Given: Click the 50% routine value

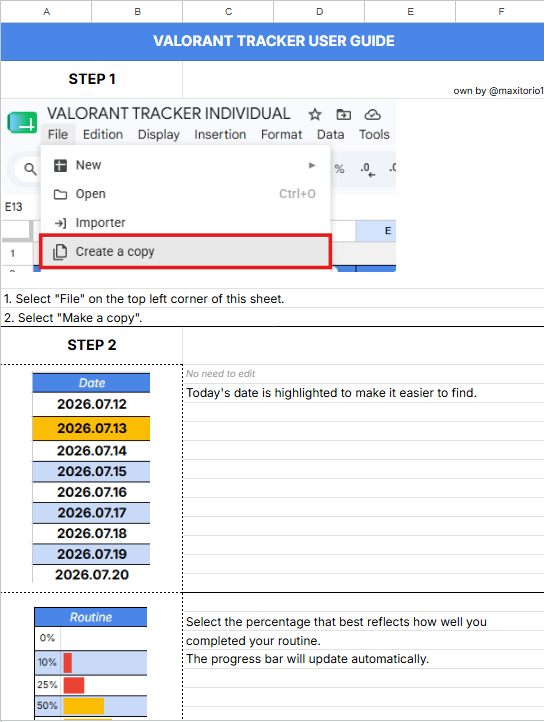Looking at the screenshot, I should [x=47, y=705].
